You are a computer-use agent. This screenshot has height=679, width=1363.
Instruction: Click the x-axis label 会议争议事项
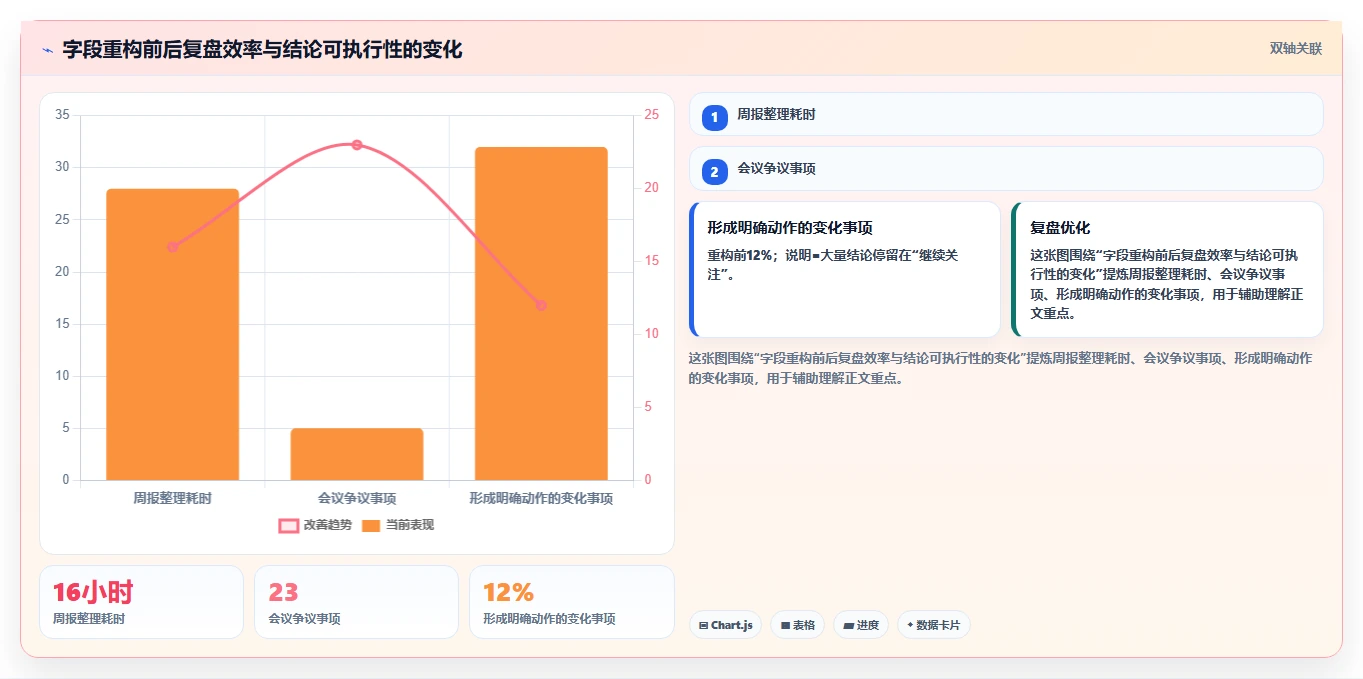357,497
